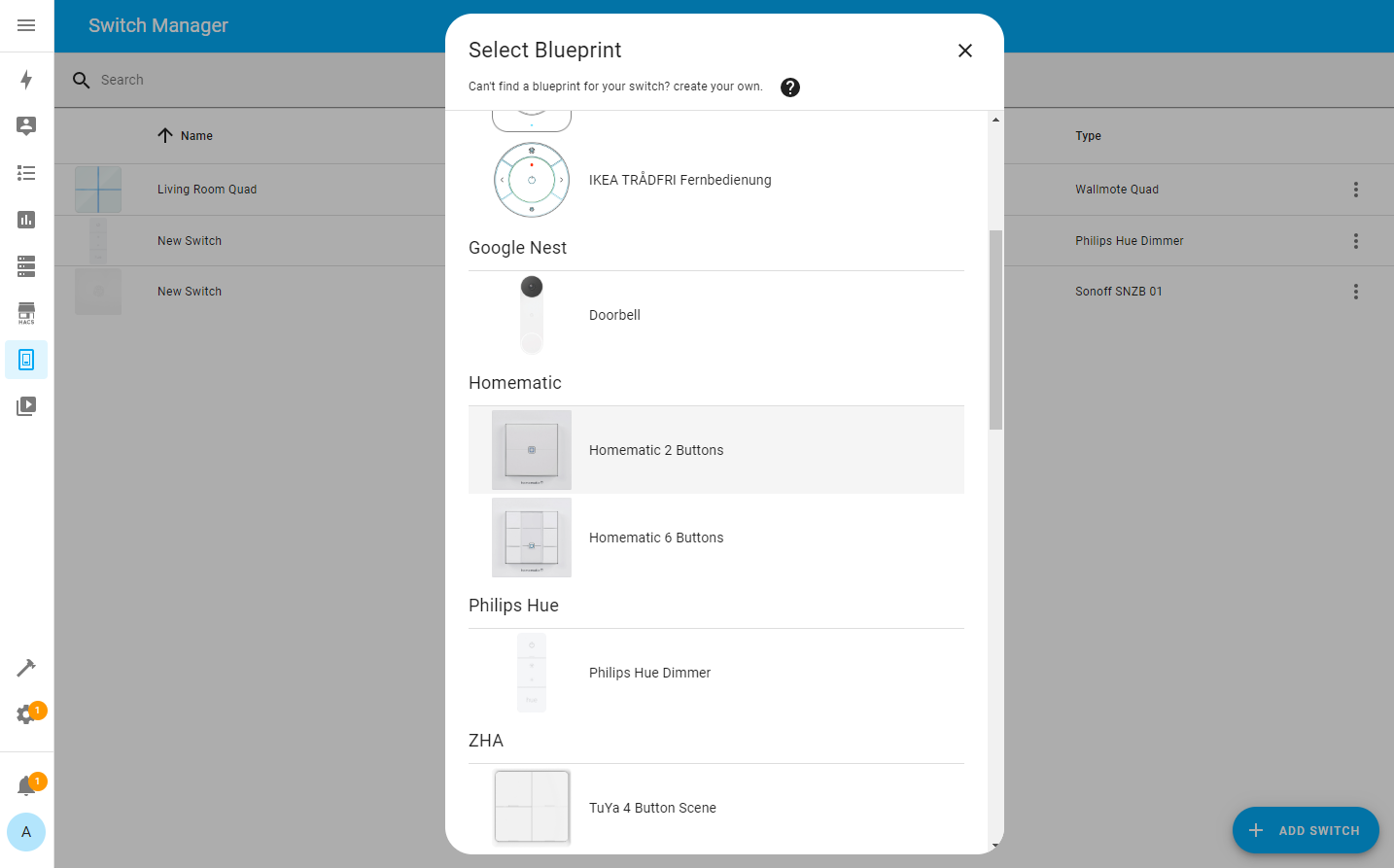Click scrollbar up arrow in dialog
Viewport: 1394px width, 868px height.
coord(995,120)
